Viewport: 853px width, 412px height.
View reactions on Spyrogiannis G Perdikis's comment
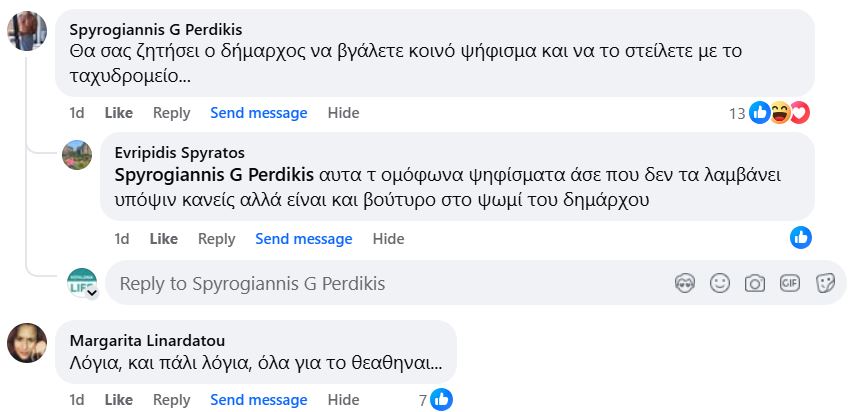pyautogui.click(x=779, y=113)
